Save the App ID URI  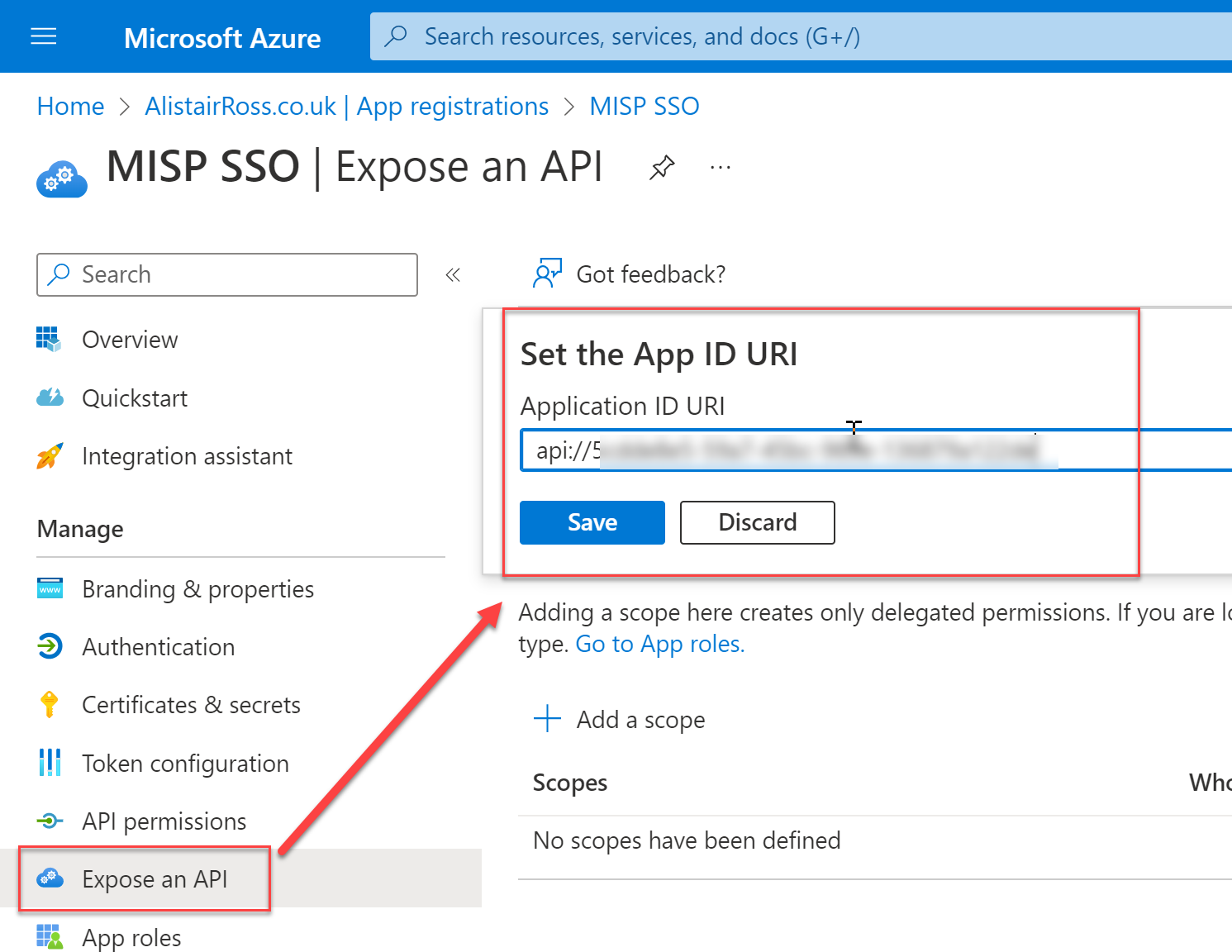(592, 522)
